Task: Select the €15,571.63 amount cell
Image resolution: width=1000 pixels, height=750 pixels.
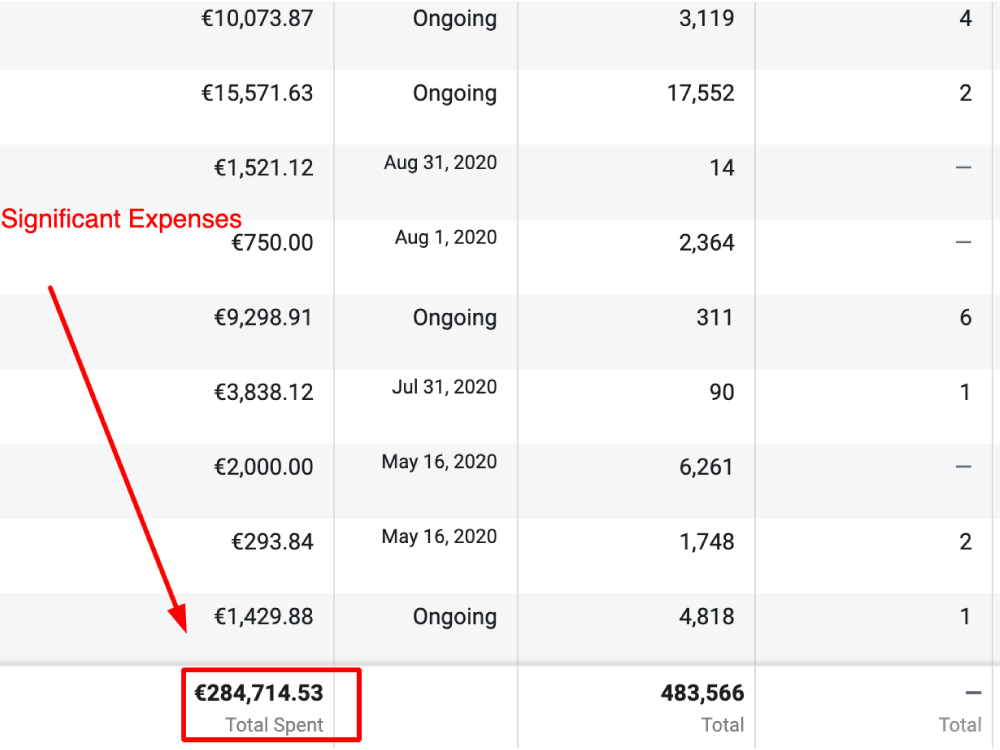Action: pos(257,93)
